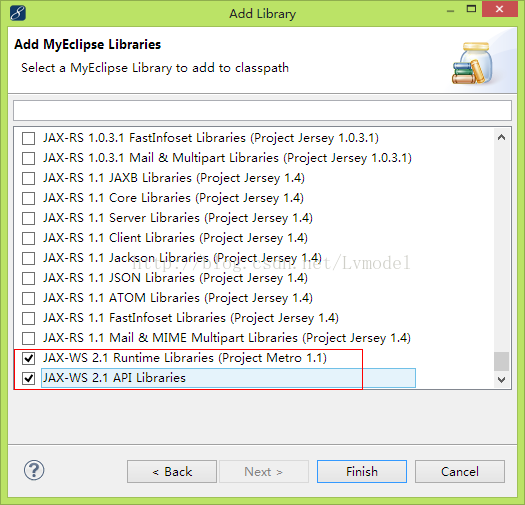The image size is (525, 505).
Task: Click the scrollbar up arrow
Action: click(501, 137)
